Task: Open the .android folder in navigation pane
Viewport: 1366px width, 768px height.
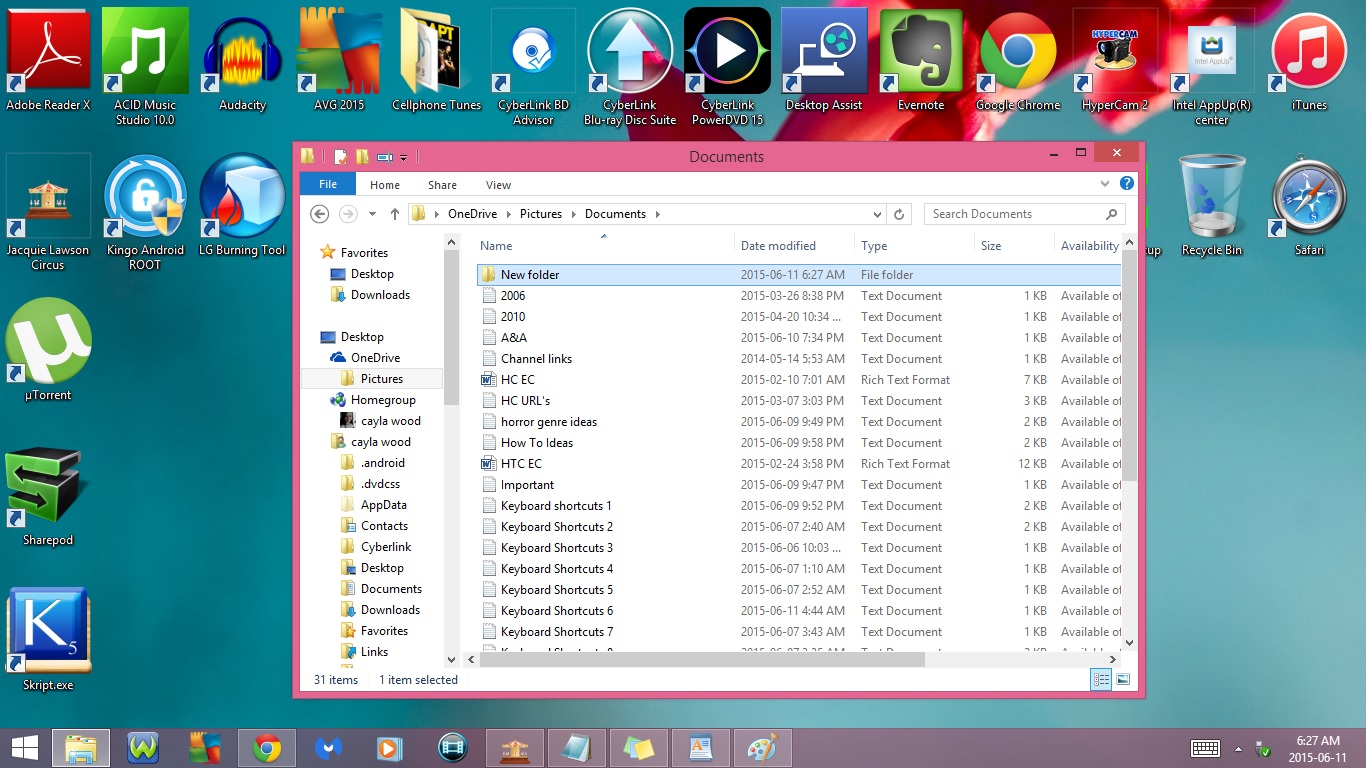Action: click(382, 463)
